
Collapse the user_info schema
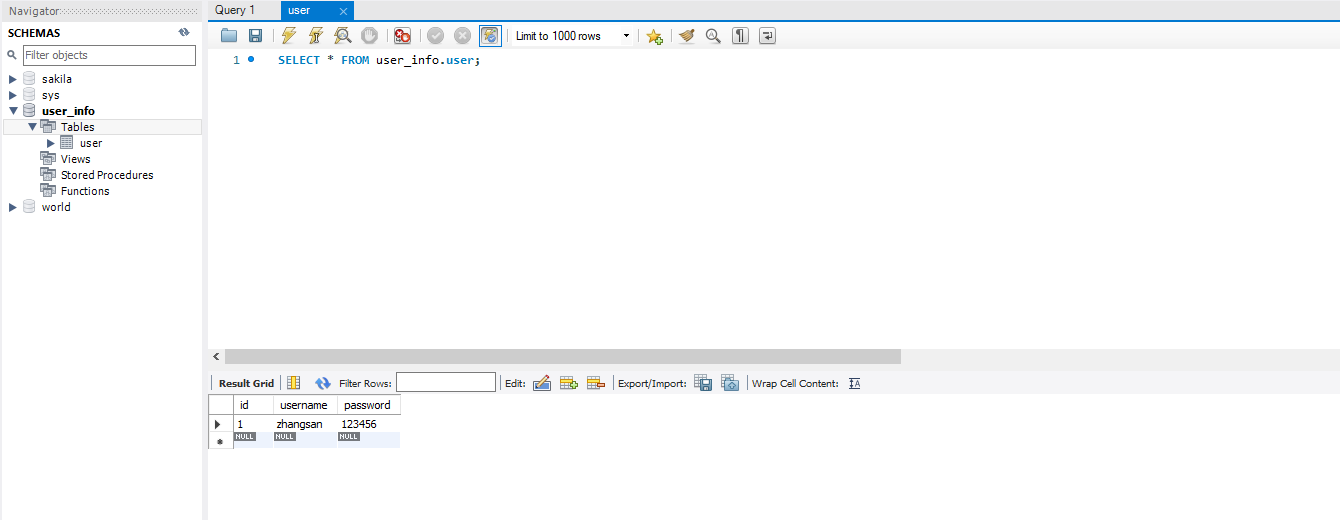click(12, 111)
